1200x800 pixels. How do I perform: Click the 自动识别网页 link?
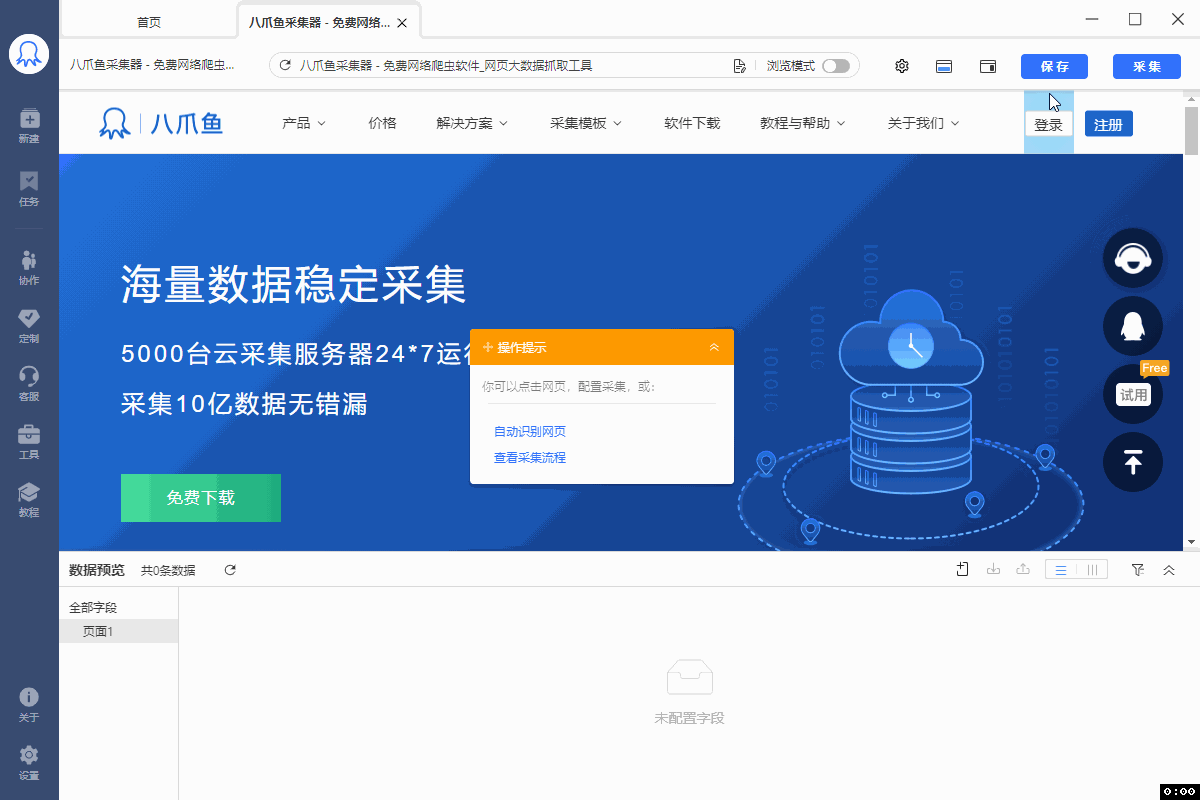click(530, 432)
